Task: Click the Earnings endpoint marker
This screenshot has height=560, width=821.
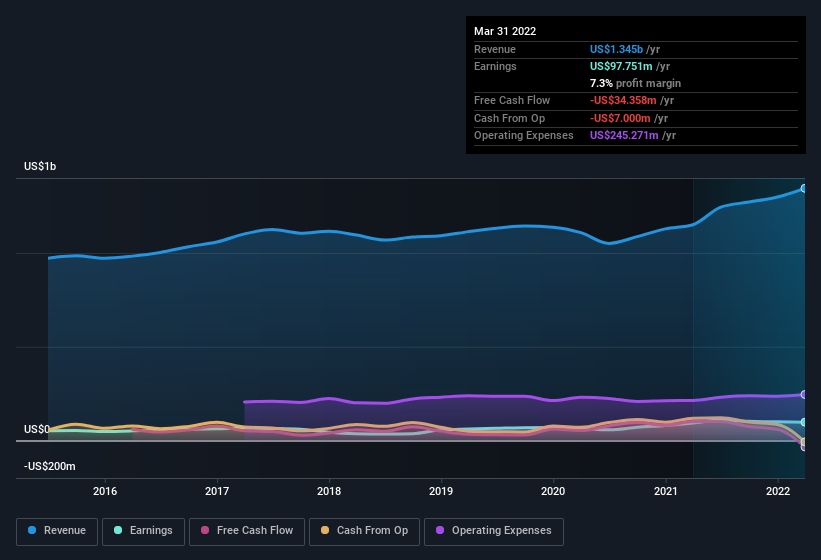Action: tap(804, 422)
